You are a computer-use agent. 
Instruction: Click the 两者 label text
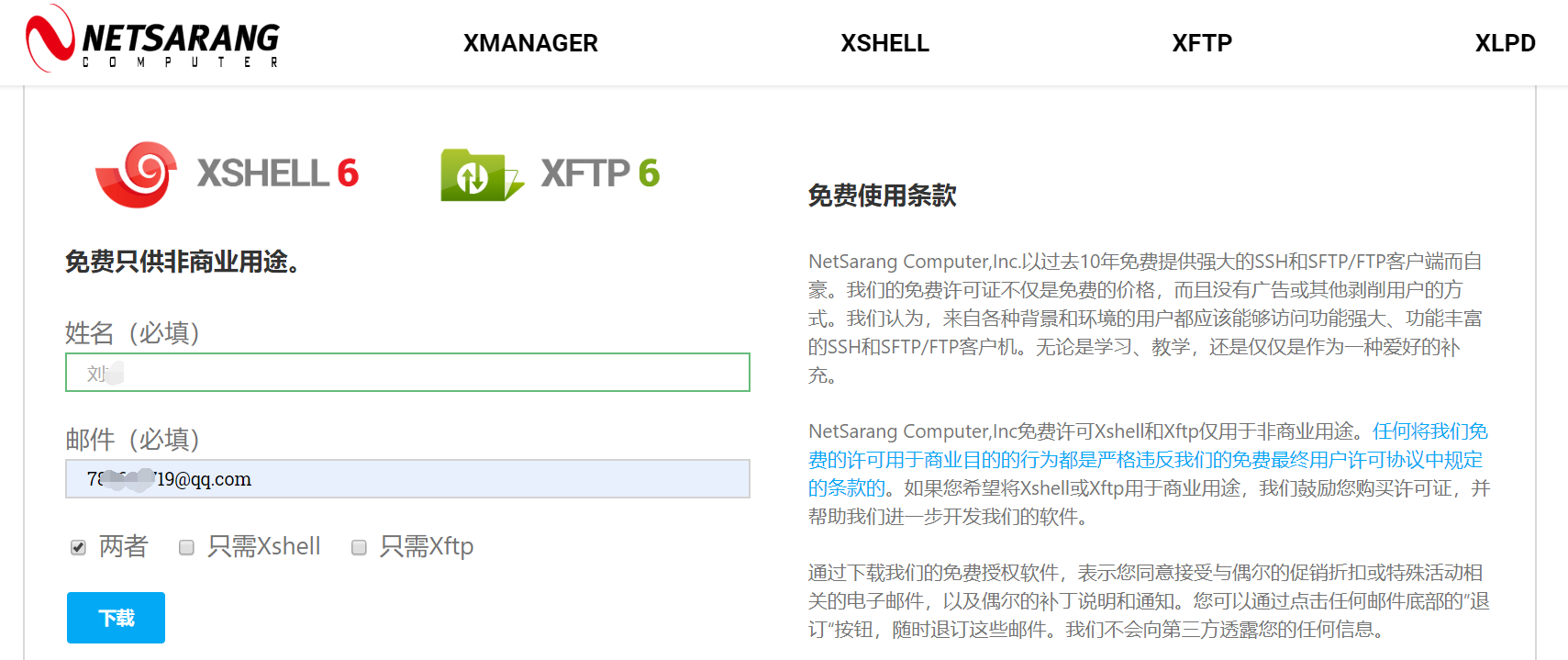pyautogui.click(x=123, y=547)
